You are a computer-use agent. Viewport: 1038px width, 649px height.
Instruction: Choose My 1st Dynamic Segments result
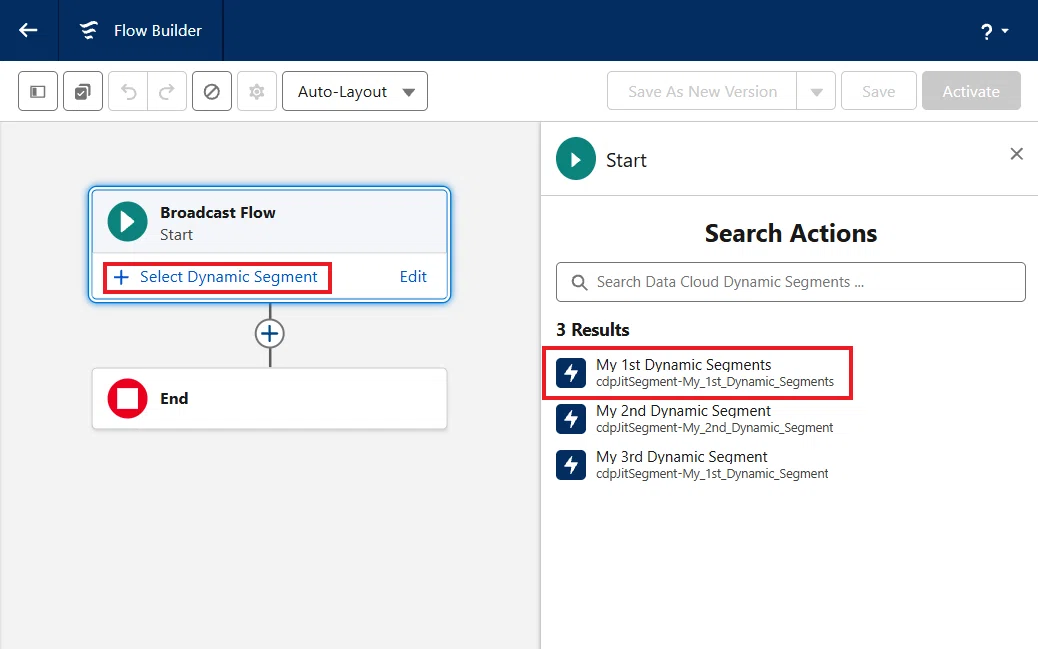[x=697, y=373]
